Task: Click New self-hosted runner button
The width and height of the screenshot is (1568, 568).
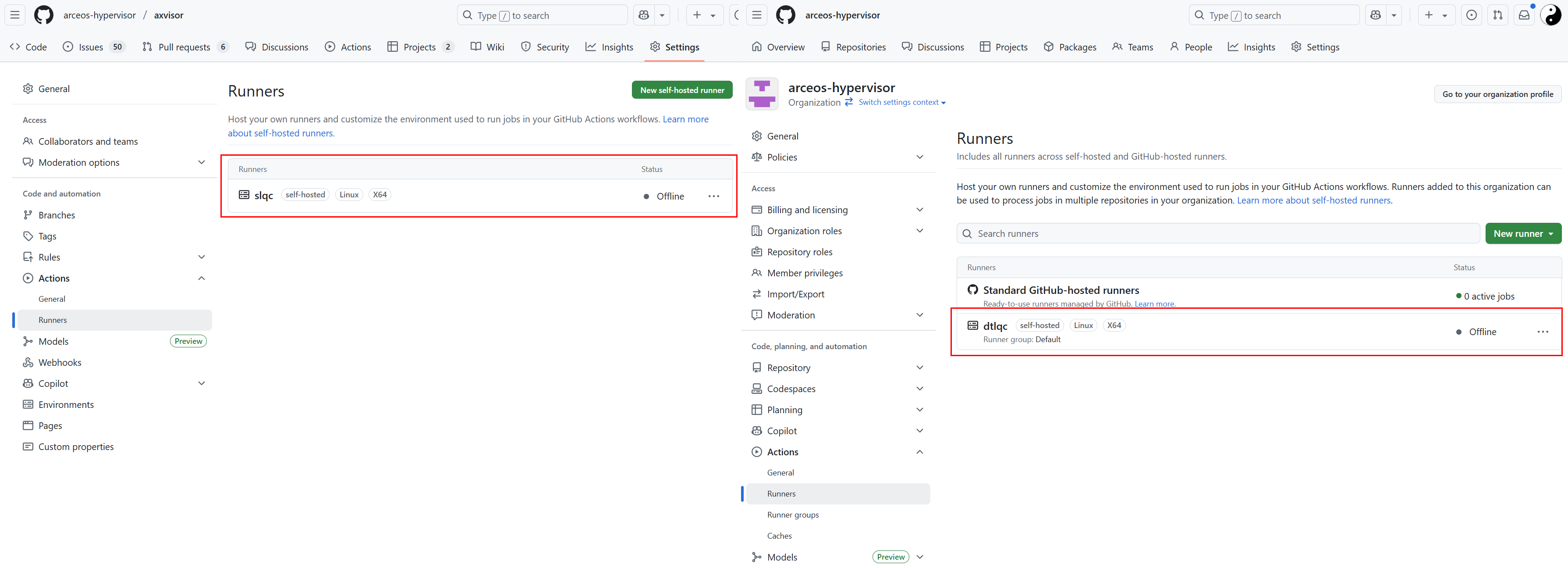Action: point(682,89)
